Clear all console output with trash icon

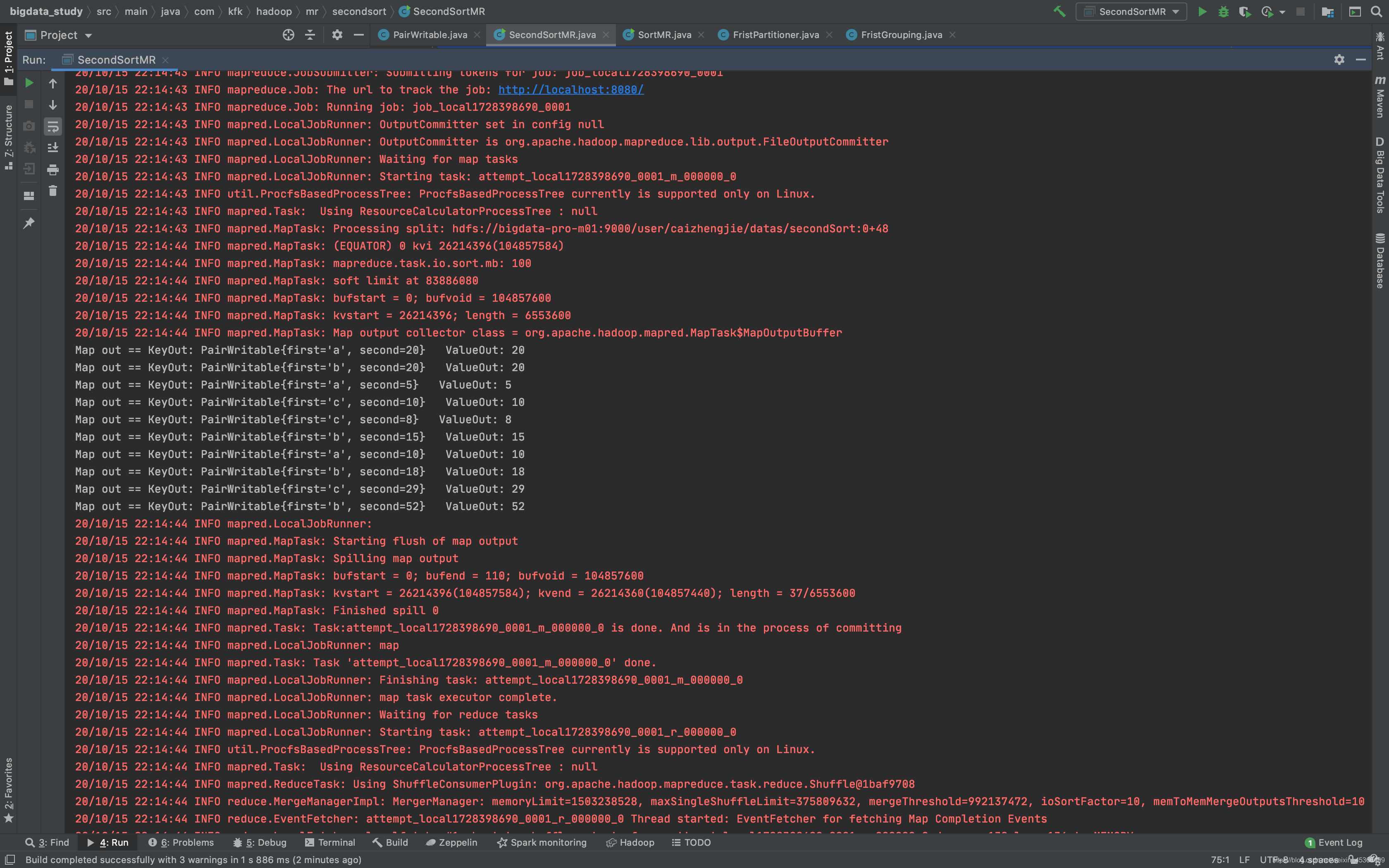coord(53,191)
